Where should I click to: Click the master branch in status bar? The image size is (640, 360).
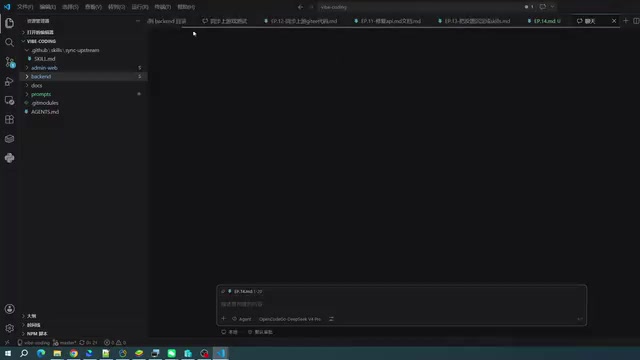click(x=65, y=343)
